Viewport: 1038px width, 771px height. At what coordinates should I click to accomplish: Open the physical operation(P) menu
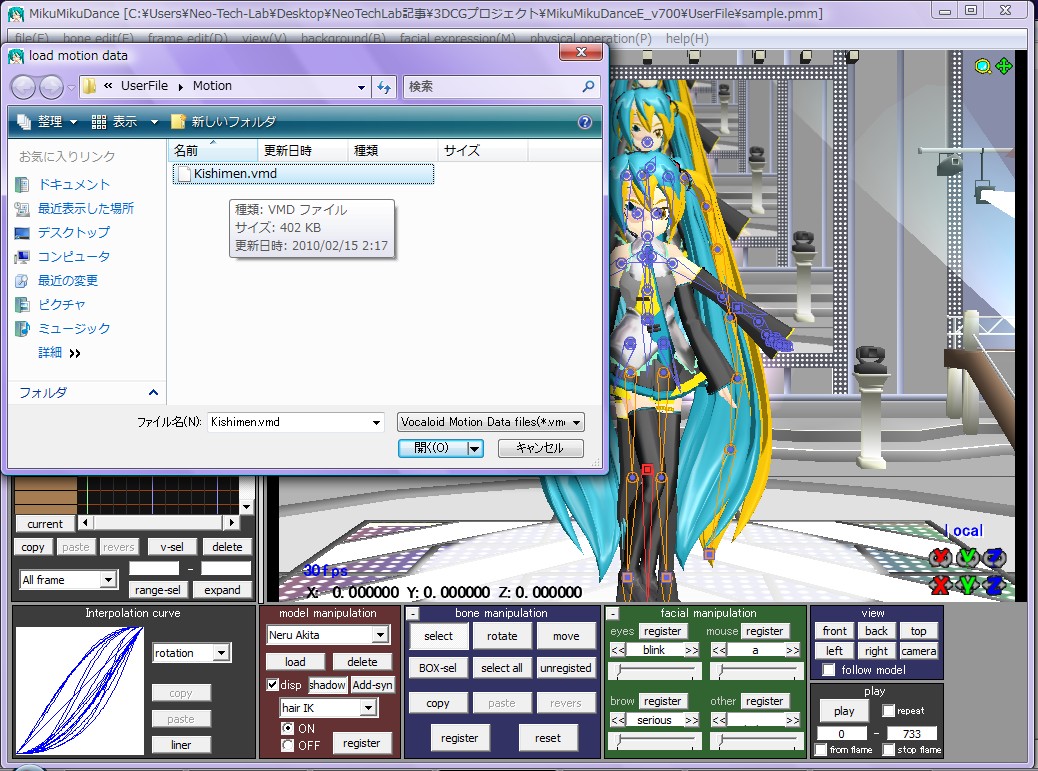click(590, 38)
